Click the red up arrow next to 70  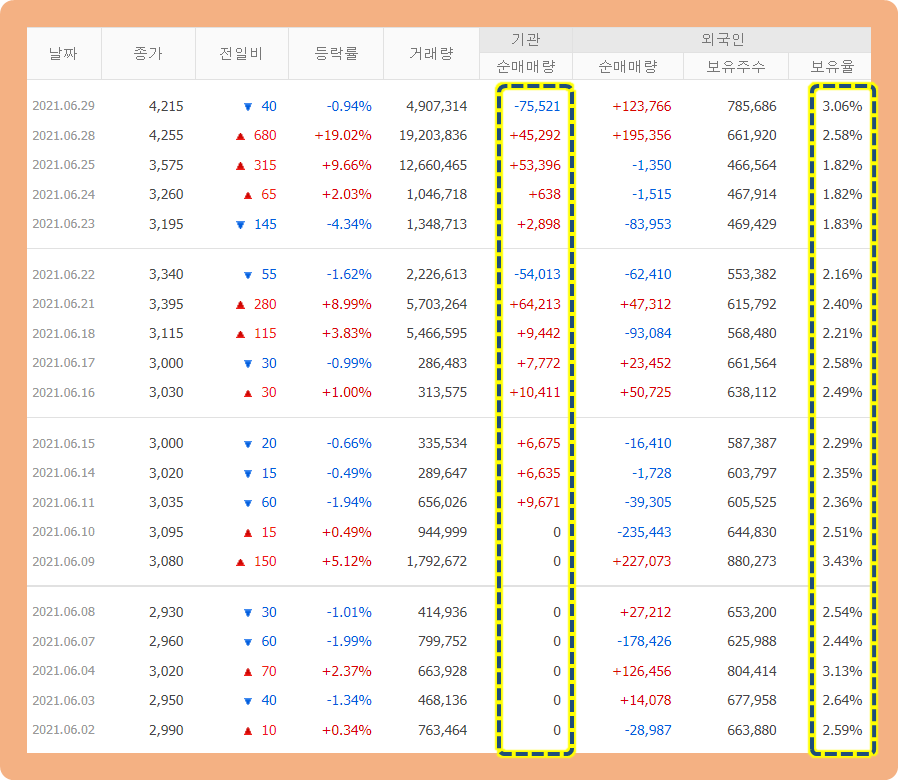[x=248, y=672]
